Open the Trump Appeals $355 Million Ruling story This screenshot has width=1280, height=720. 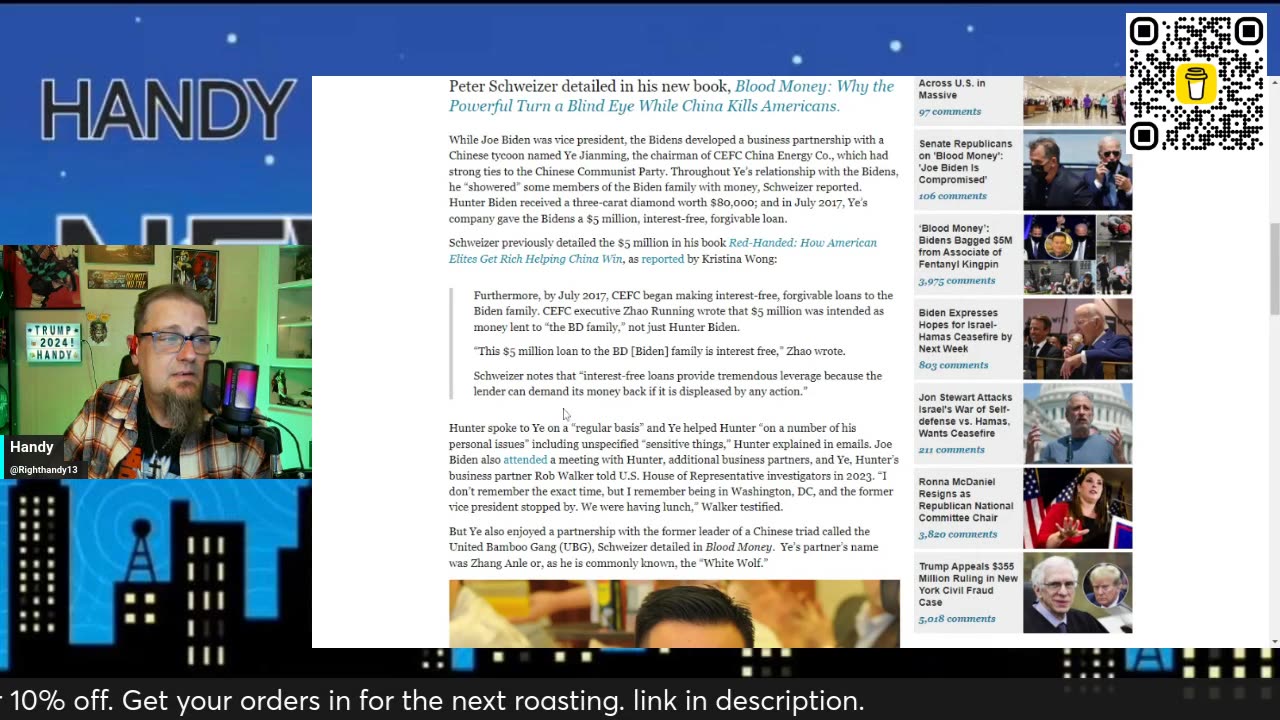968,585
